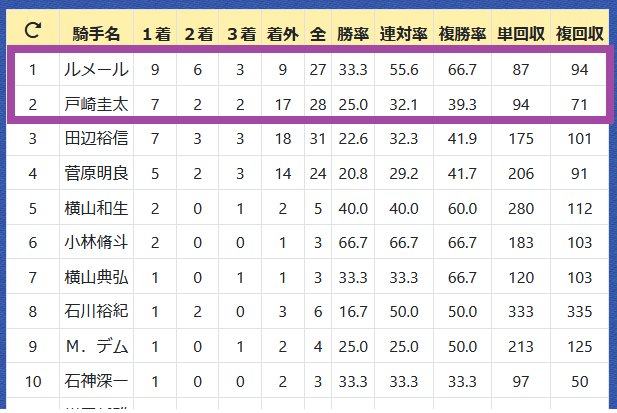The width and height of the screenshot is (617, 413).
Task: Select jockey name 菅原明良
Action: pos(96,173)
